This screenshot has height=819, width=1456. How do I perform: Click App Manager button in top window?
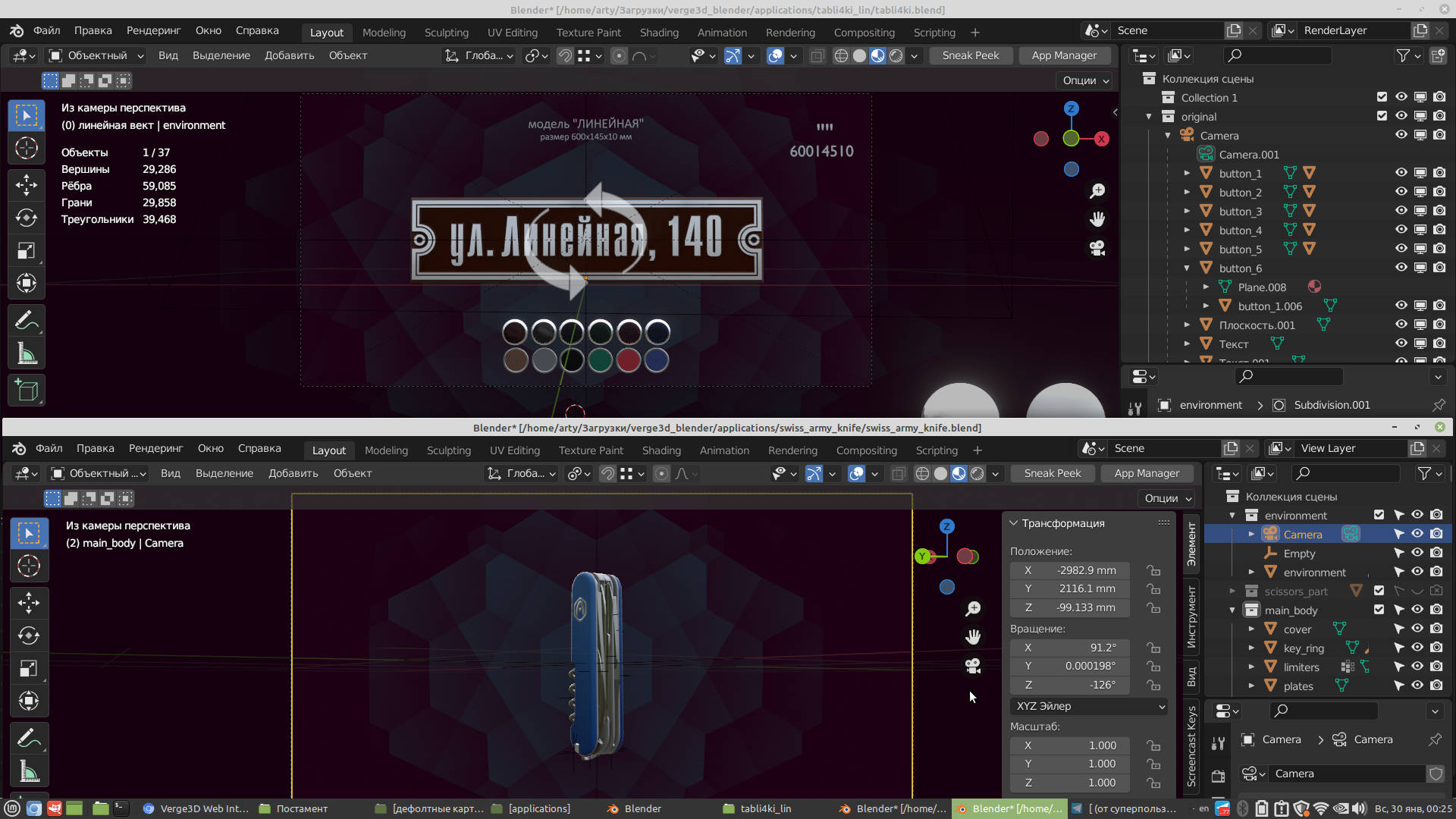[x=1064, y=55]
